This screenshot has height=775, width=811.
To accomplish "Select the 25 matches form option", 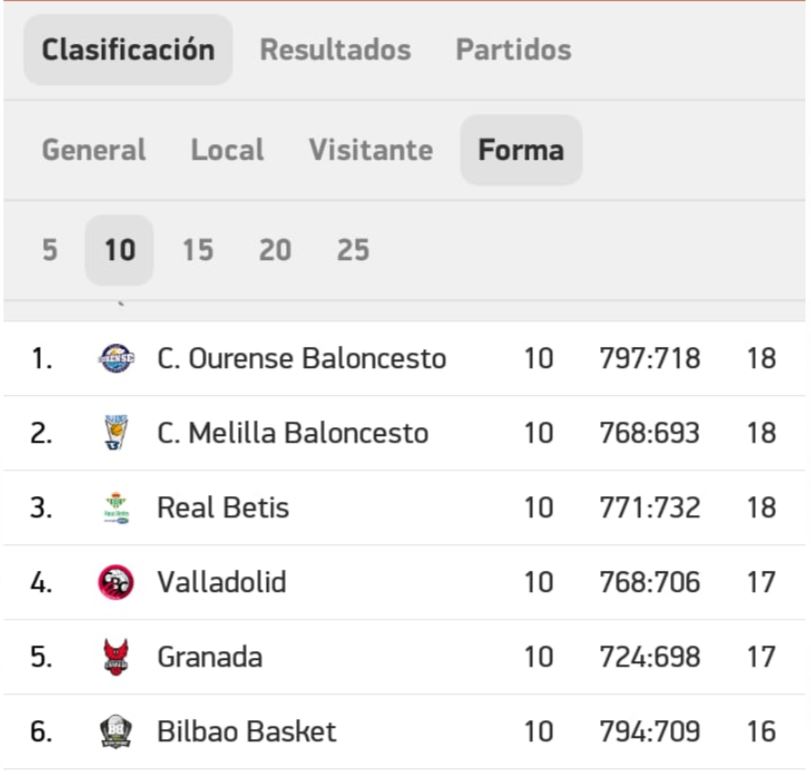I will pos(353,250).
